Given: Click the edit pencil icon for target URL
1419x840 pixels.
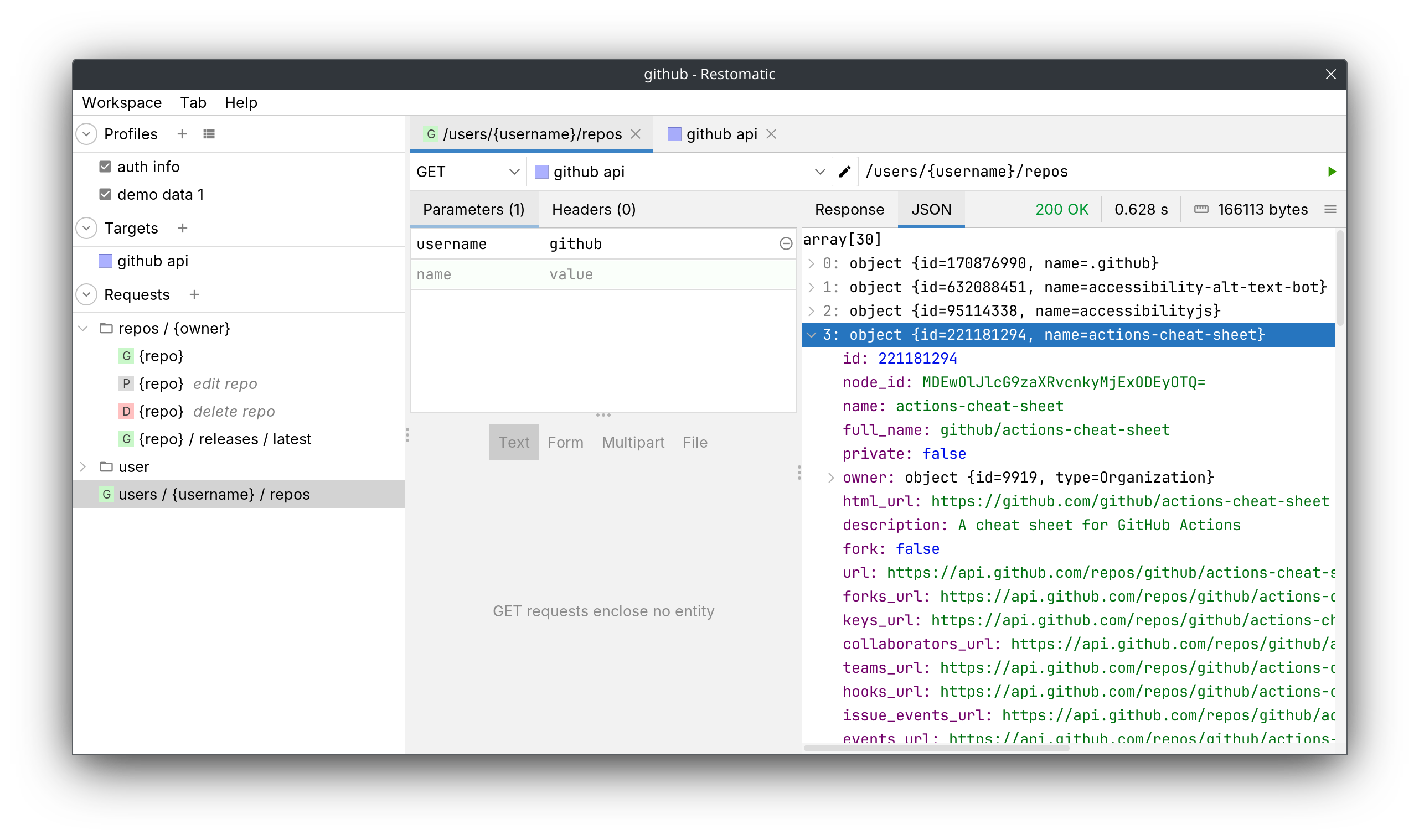Looking at the screenshot, I should [845, 171].
